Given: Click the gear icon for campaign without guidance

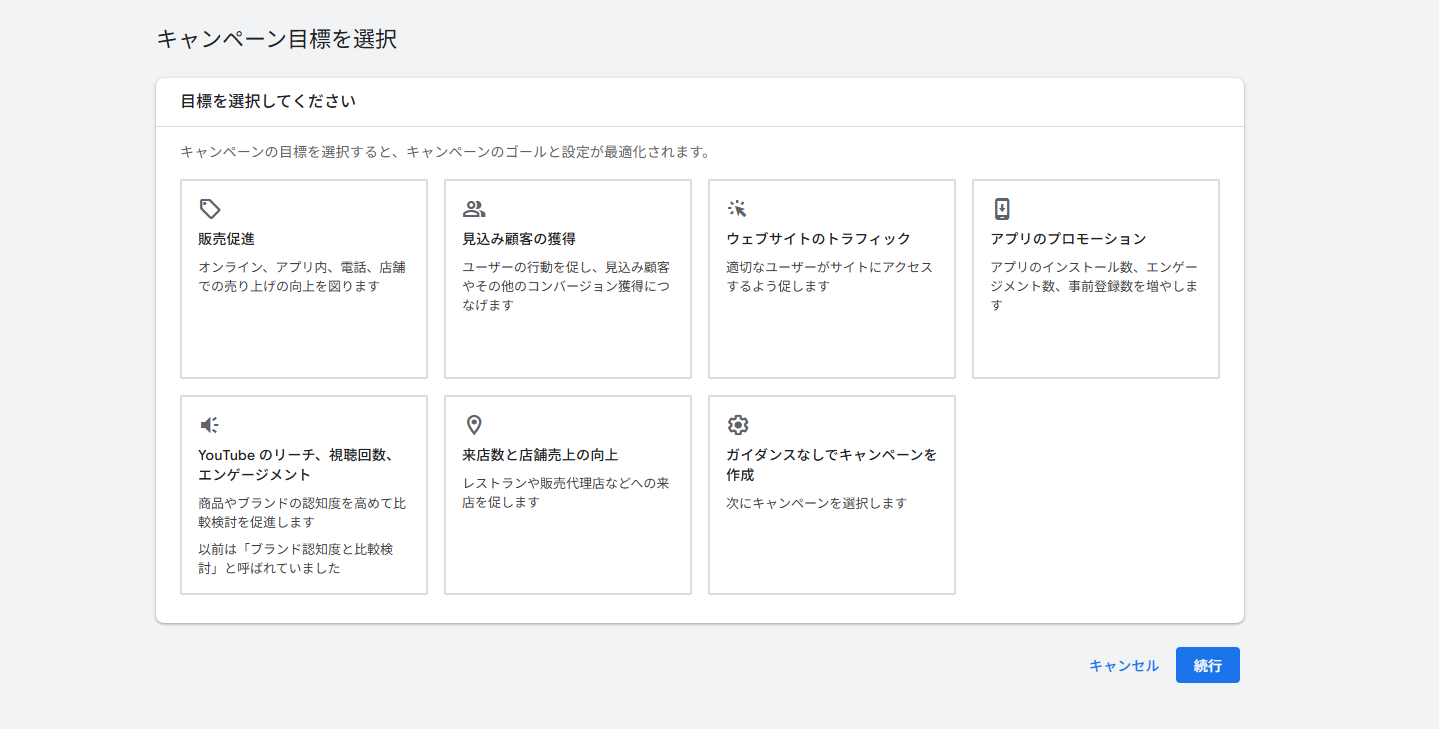Looking at the screenshot, I should pos(738,425).
